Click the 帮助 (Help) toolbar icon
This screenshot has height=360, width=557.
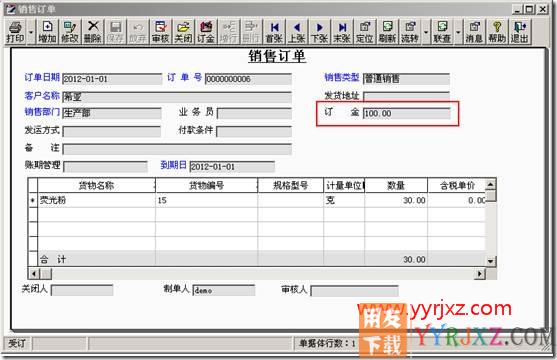pos(497,32)
